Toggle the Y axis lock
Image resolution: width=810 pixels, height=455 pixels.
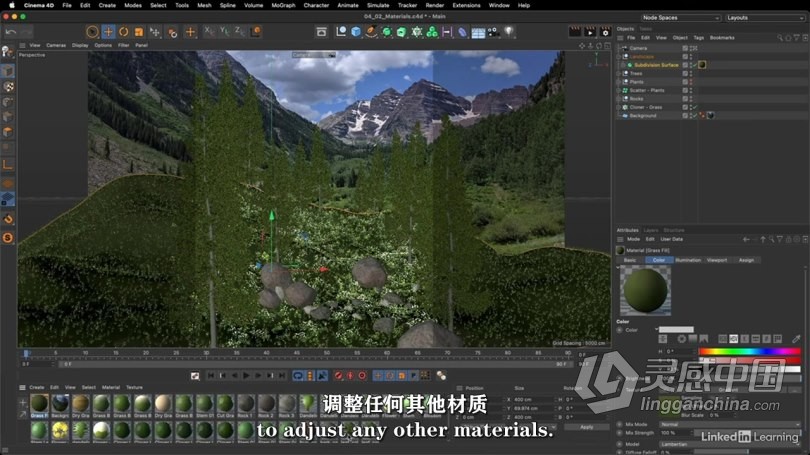pyautogui.click(x=224, y=32)
